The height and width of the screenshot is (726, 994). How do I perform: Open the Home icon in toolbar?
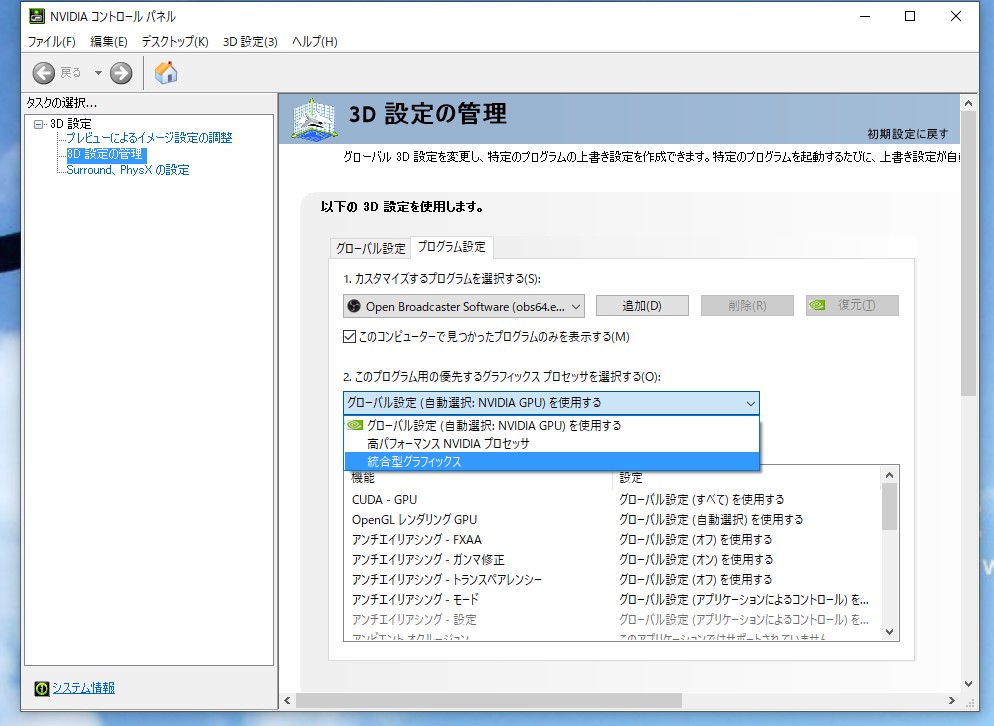point(166,72)
